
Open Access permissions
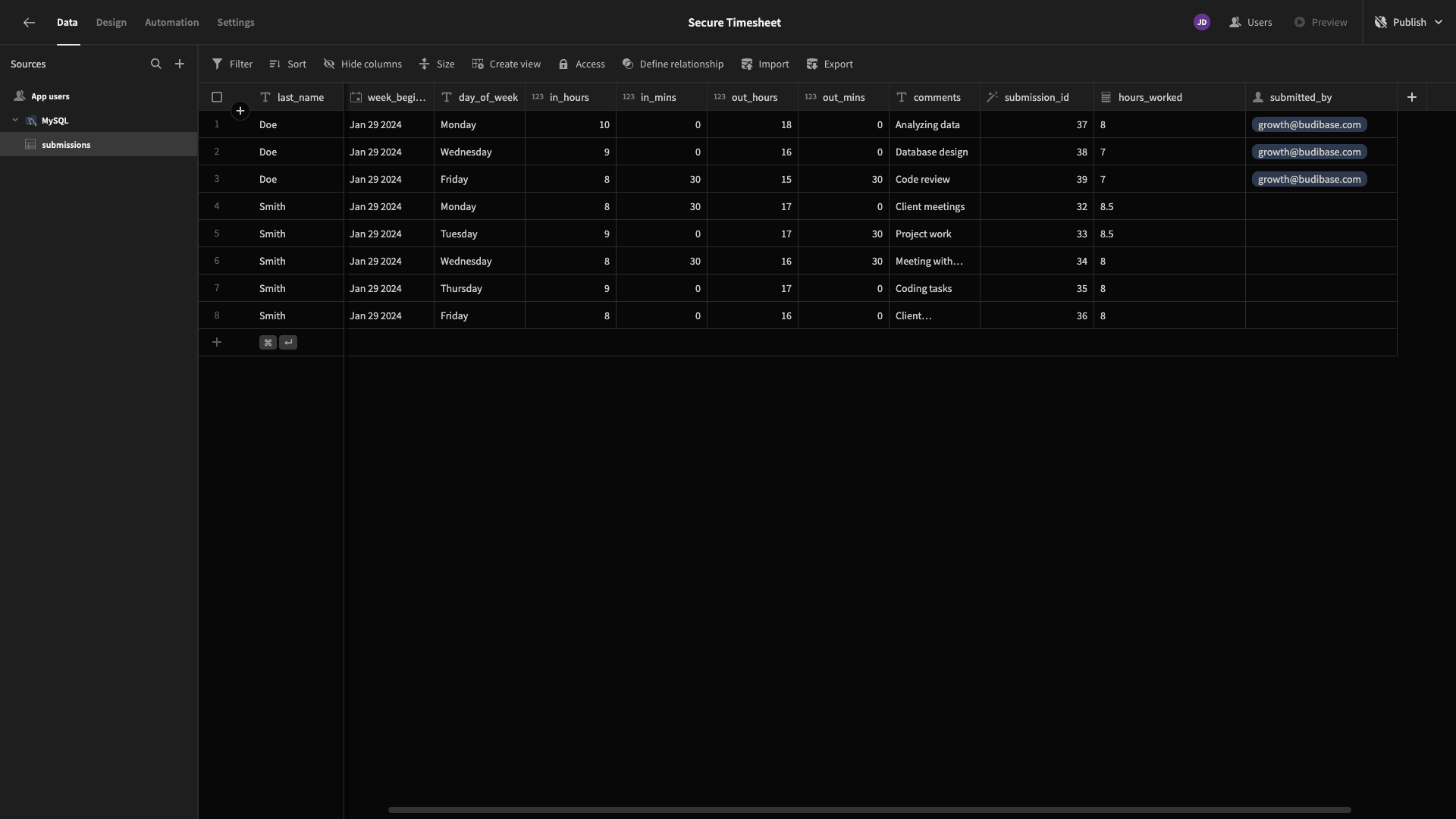tap(582, 64)
